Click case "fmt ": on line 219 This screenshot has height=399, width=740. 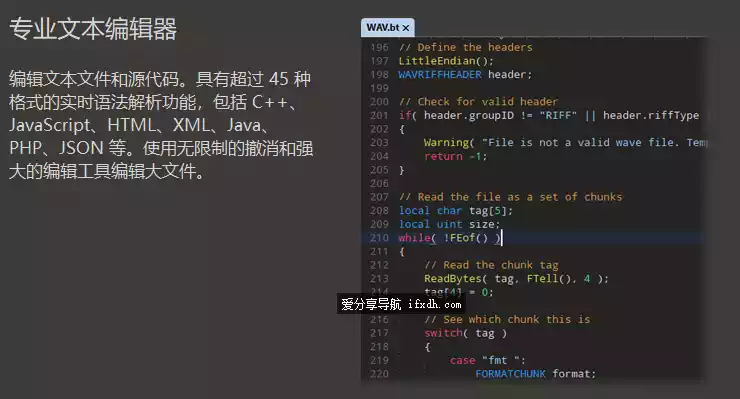488,360
